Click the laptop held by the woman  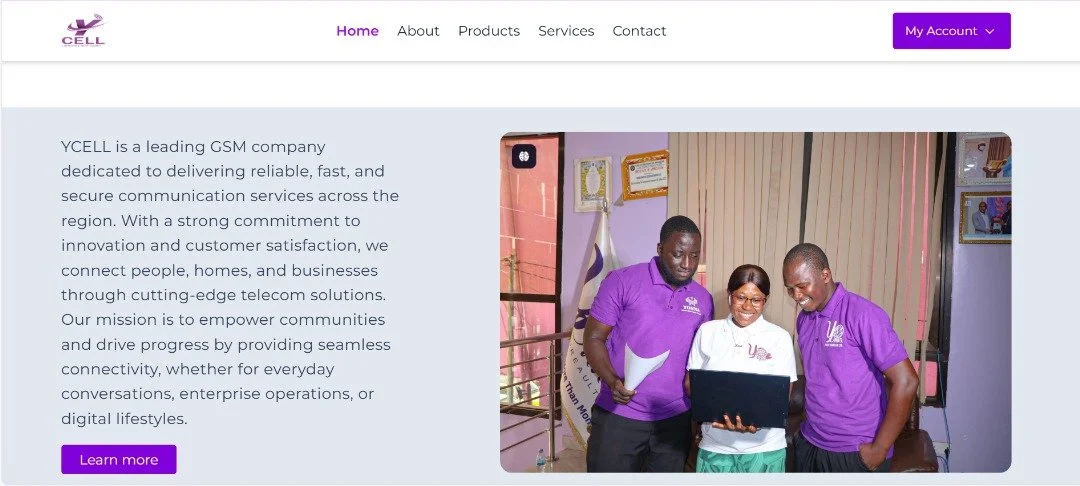740,399
